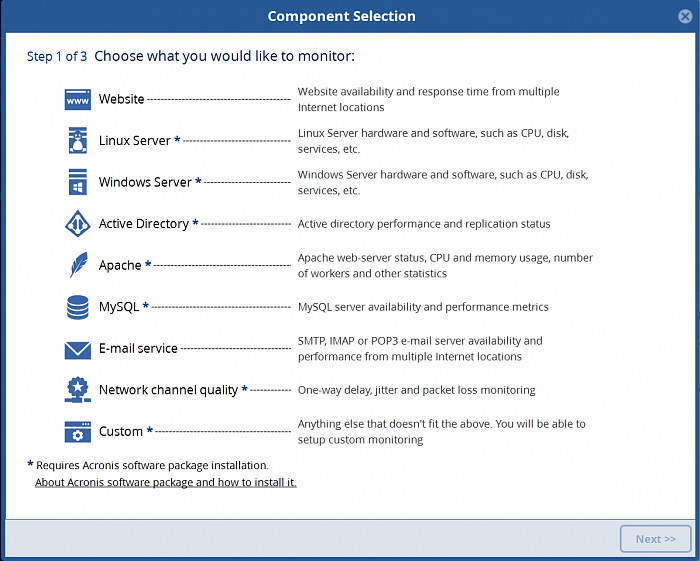The image size is (700, 561).
Task: Open About Acronis software package link
Action: [165, 482]
